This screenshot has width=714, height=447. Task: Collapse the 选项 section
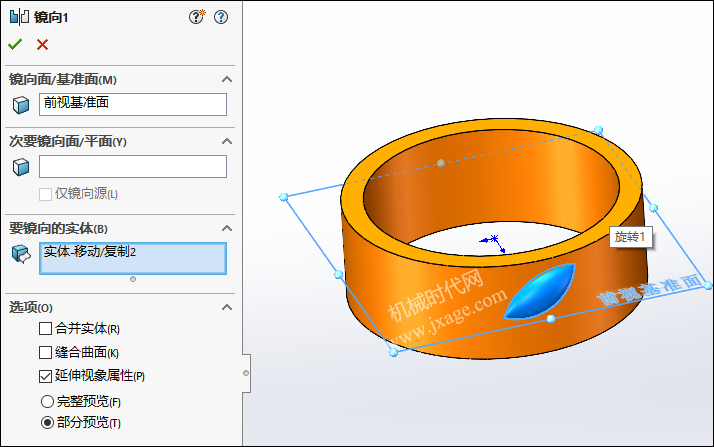click(x=227, y=307)
